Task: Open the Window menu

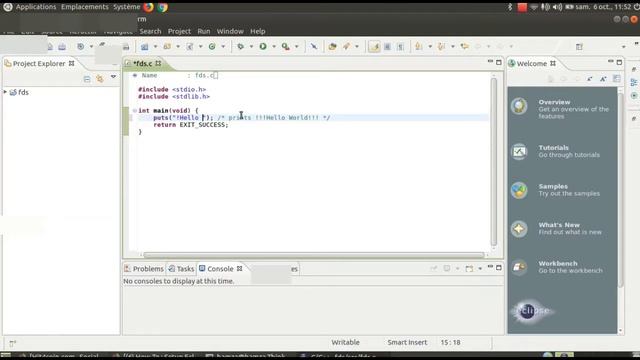Action: click(230, 31)
